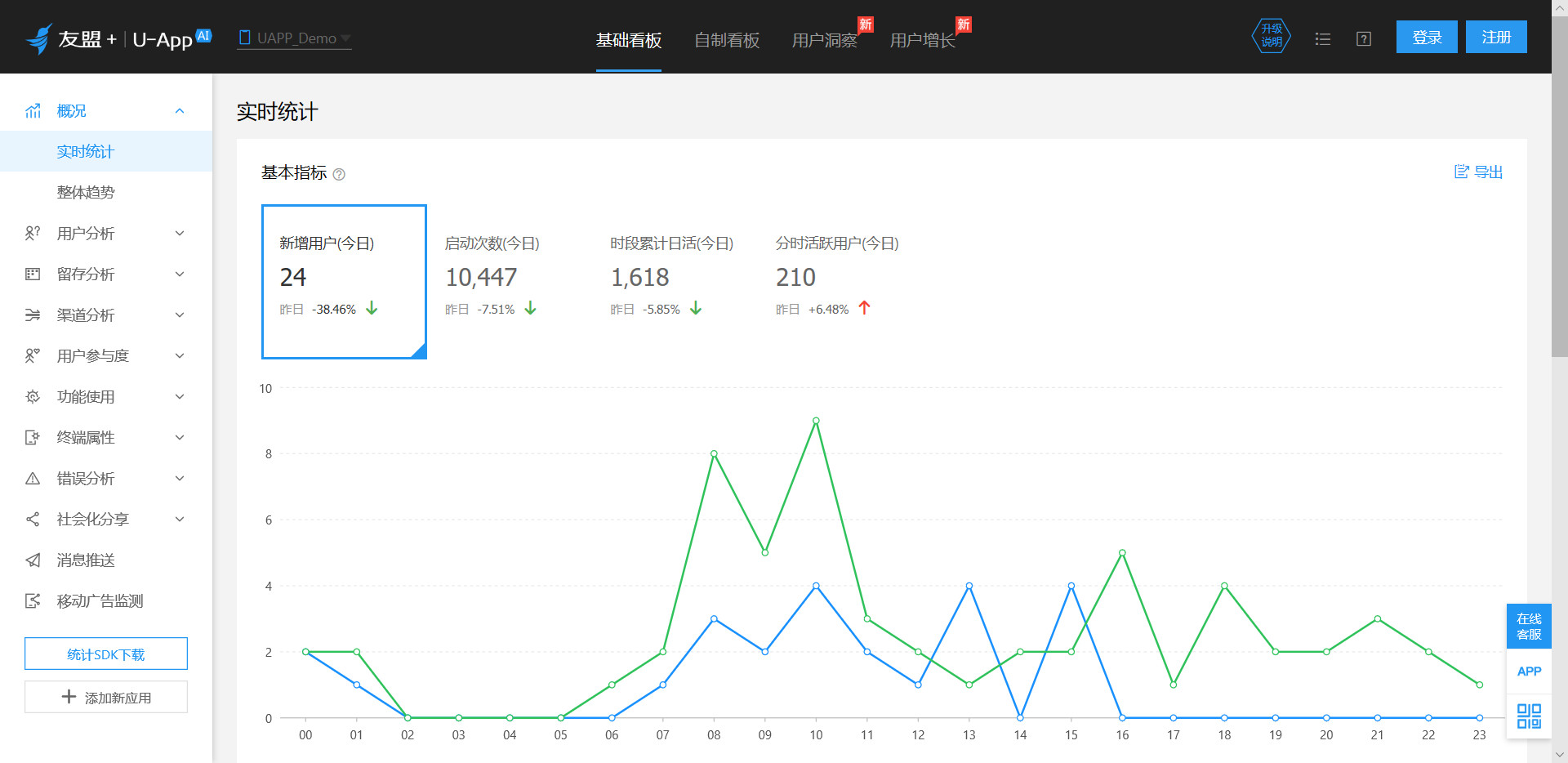Open the UAPP_Demo app selector dropdown
Screen dimensions: 1568x763
coord(294,38)
